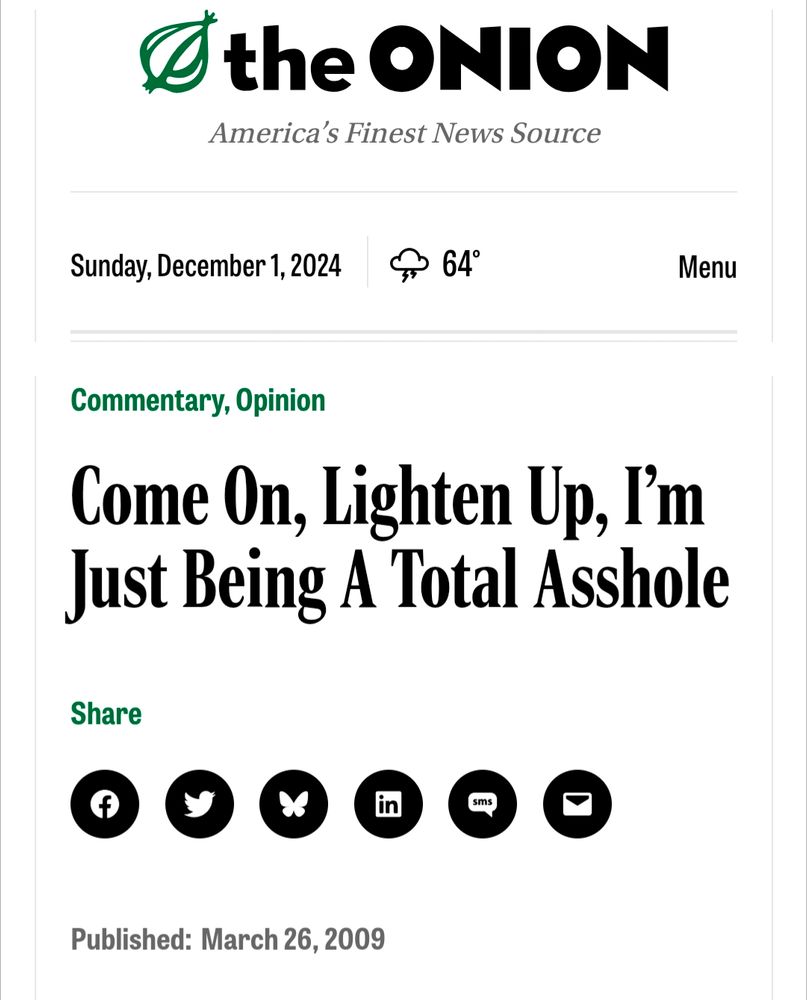Click the "Published:" label
This screenshot has height=1000, width=807.
coord(130,940)
